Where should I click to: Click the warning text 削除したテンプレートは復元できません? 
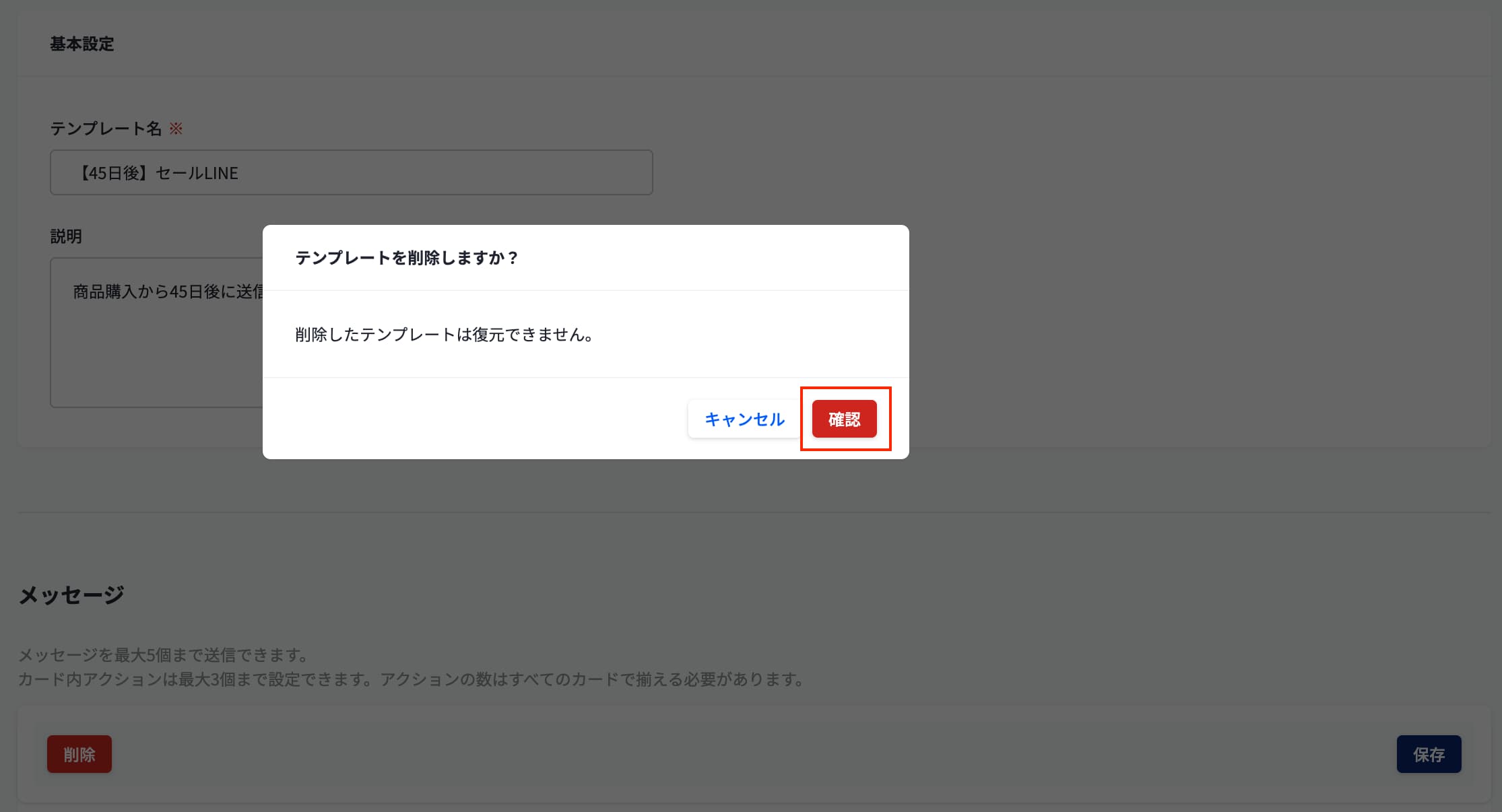pyautogui.click(x=445, y=335)
